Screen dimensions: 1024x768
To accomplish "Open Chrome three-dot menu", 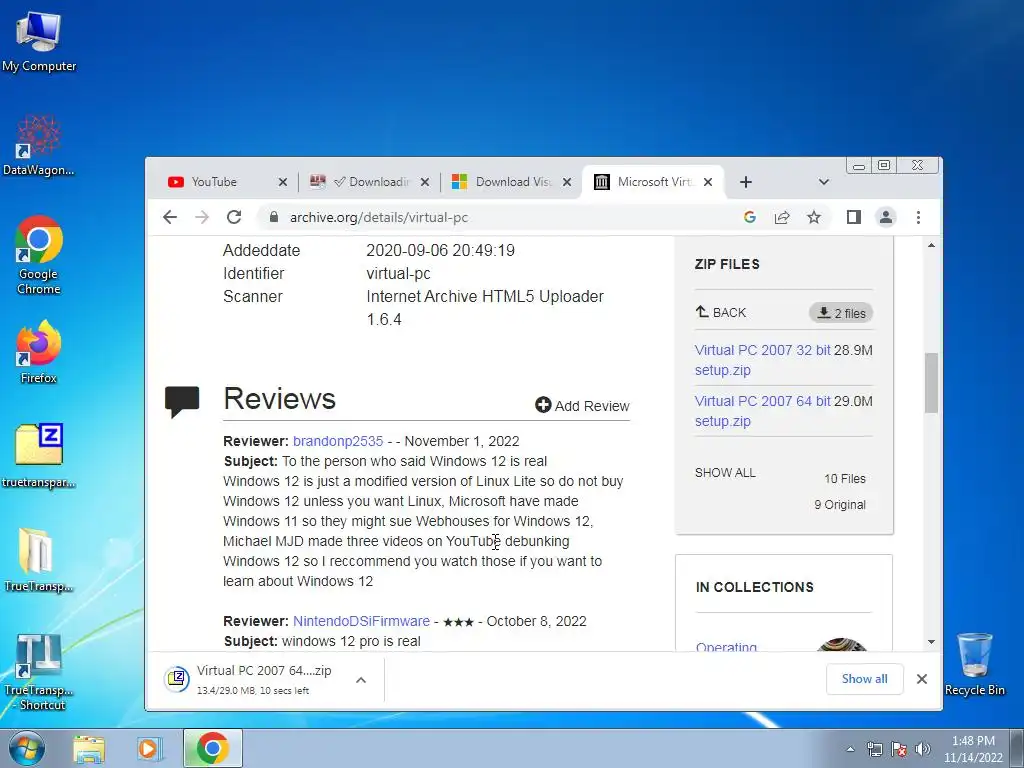I will click(918, 217).
